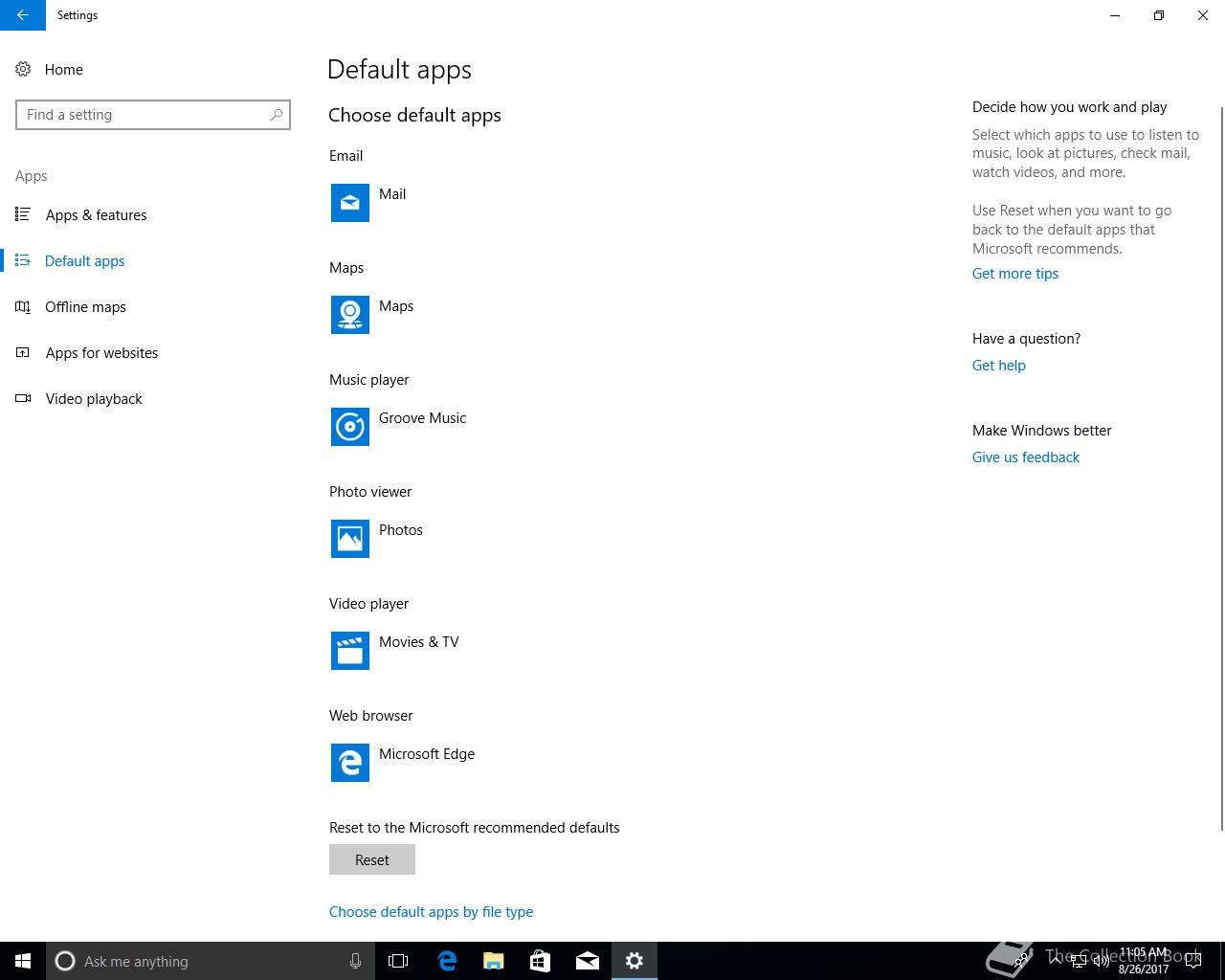Click the Photos app icon
The image size is (1225, 980).
pos(350,539)
